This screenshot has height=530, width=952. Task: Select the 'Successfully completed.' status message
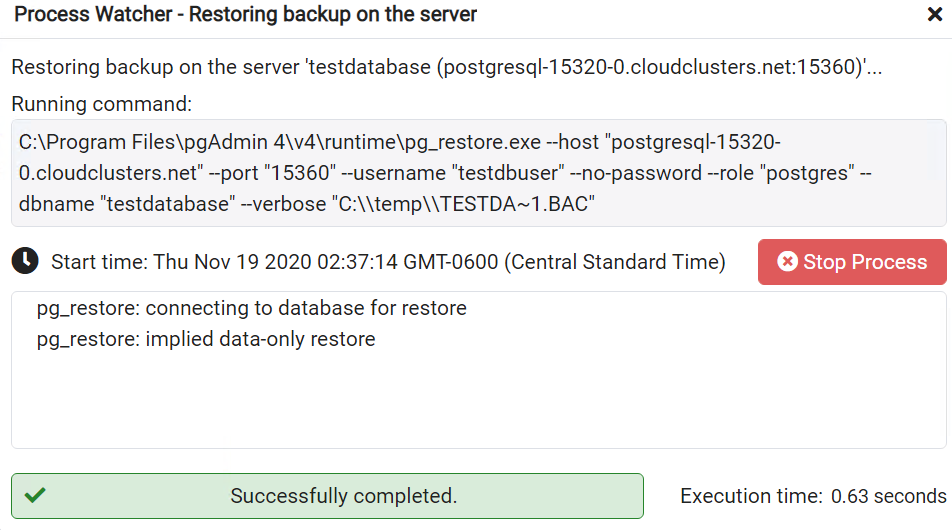click(343, 496)
